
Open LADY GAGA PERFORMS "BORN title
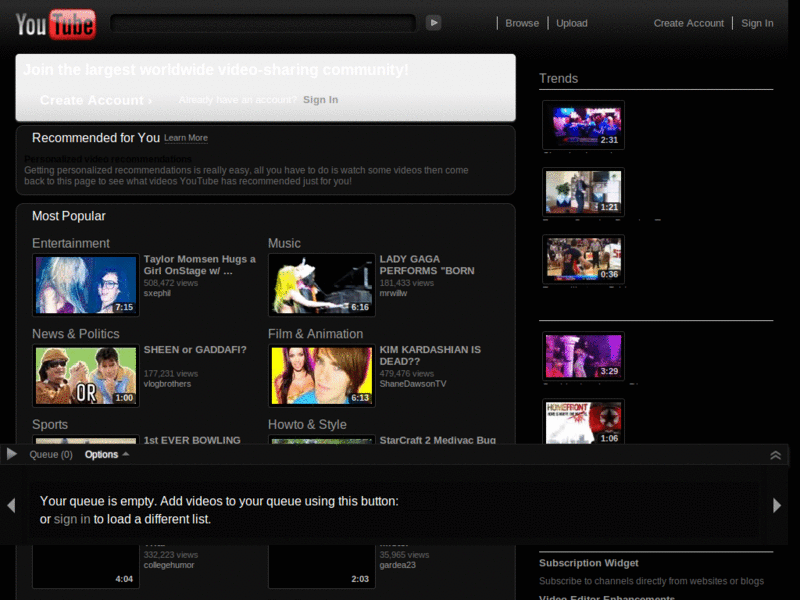click(427, 265)
